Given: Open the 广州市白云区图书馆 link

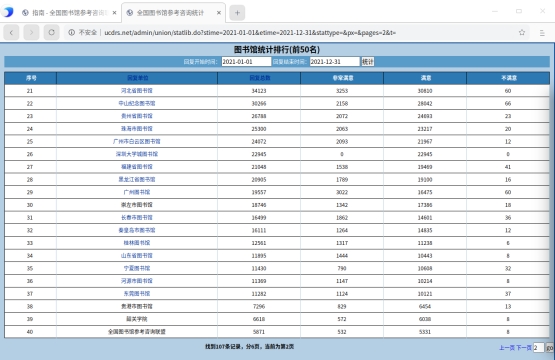Looking at the screenshot, I should click(x=137, y=142).
